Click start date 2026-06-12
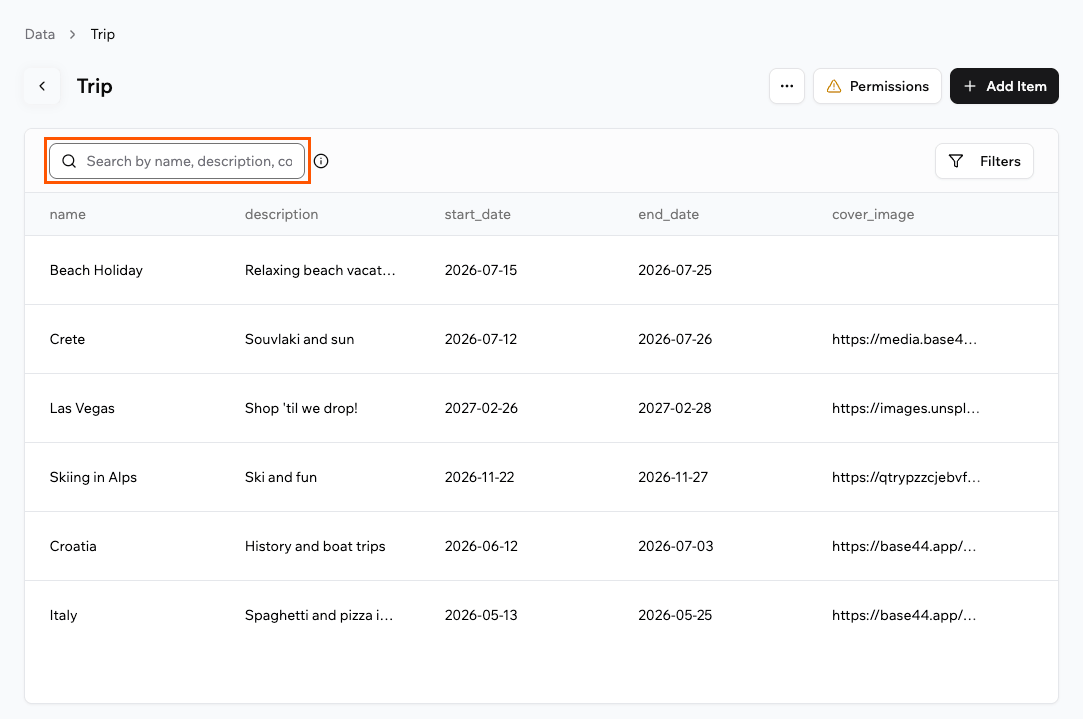Screen dimensions: 1083x719 pos(481,546)
